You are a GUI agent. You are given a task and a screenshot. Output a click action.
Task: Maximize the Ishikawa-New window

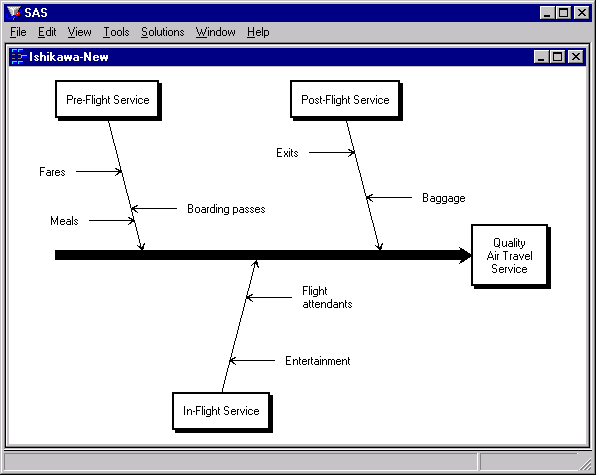point(557,57)
